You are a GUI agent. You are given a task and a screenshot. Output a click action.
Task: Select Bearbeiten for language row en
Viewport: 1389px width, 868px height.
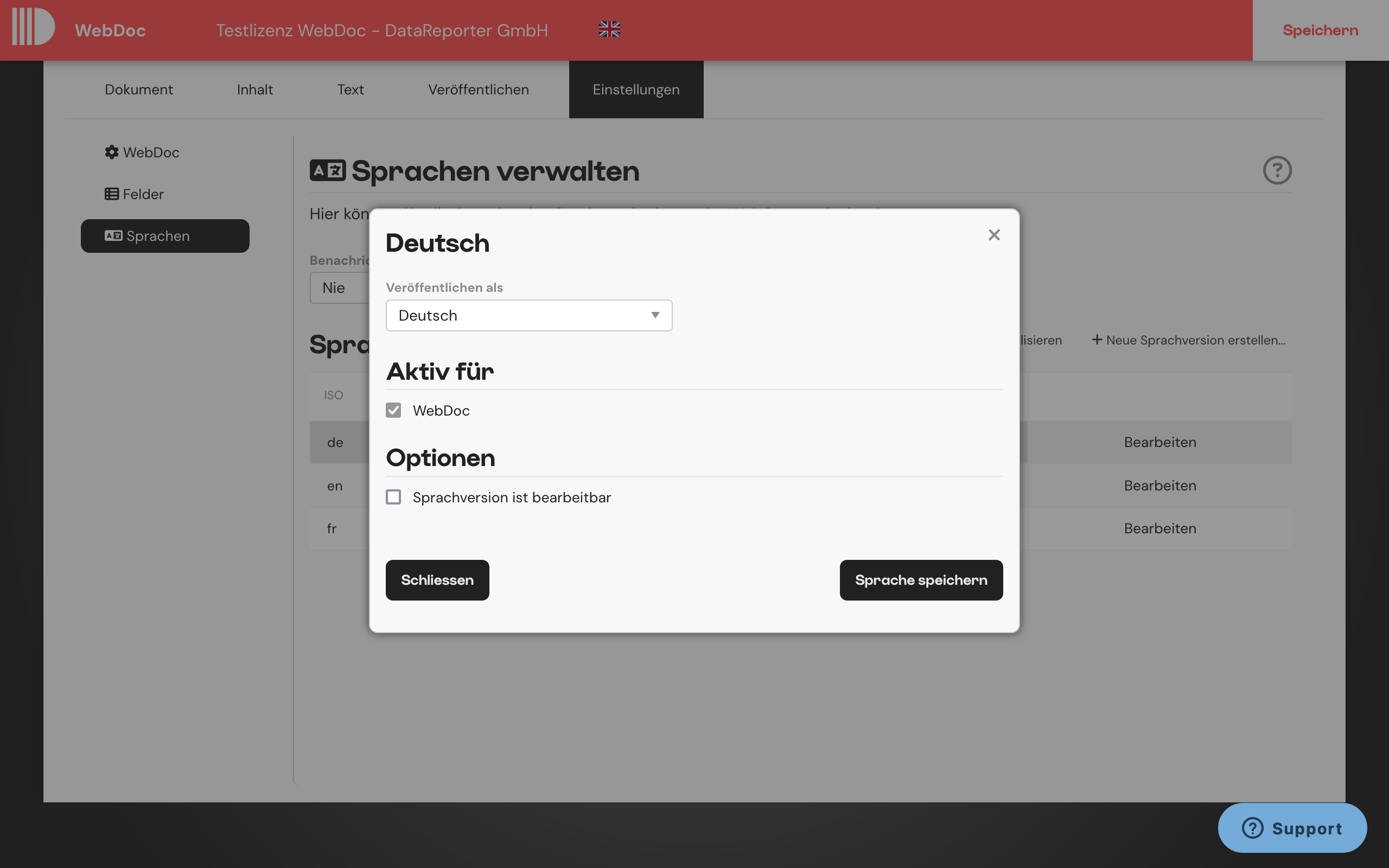1159,485
